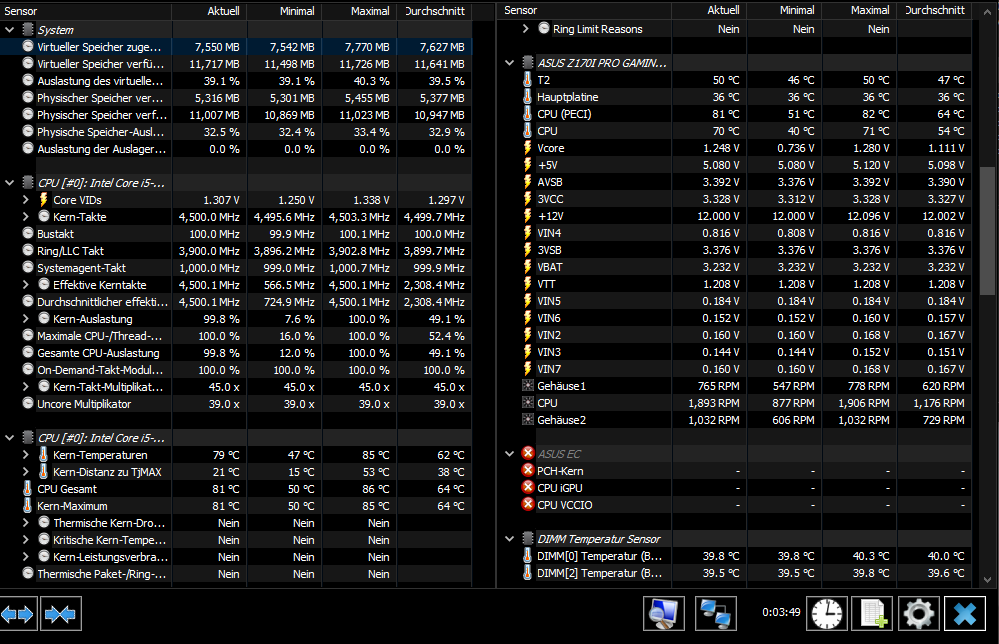The image size is (999, 644).
Task: Expand the Ring Limit Reasons row
Action: 526,29
